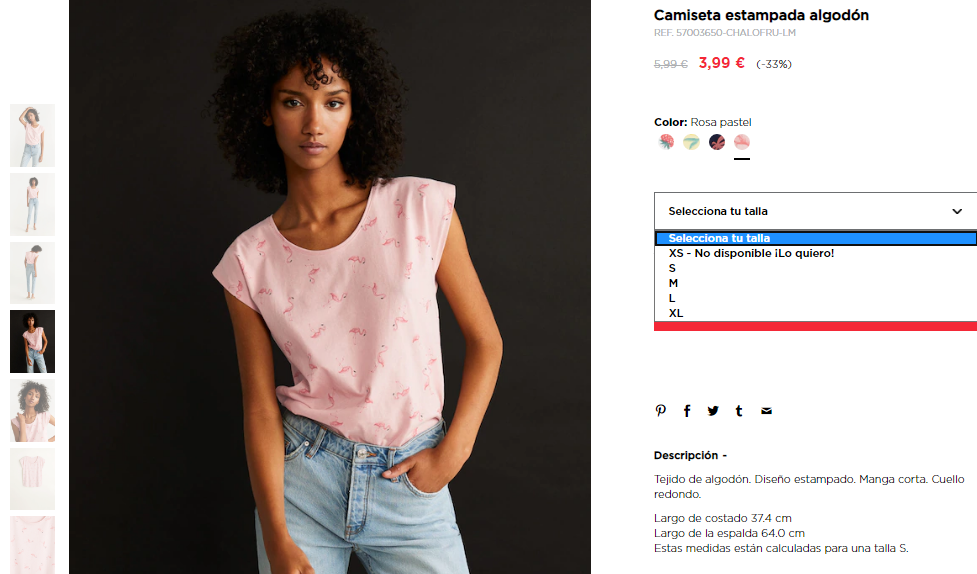Share the product on Facebook

pyautogui.click(x=687, y=411)
